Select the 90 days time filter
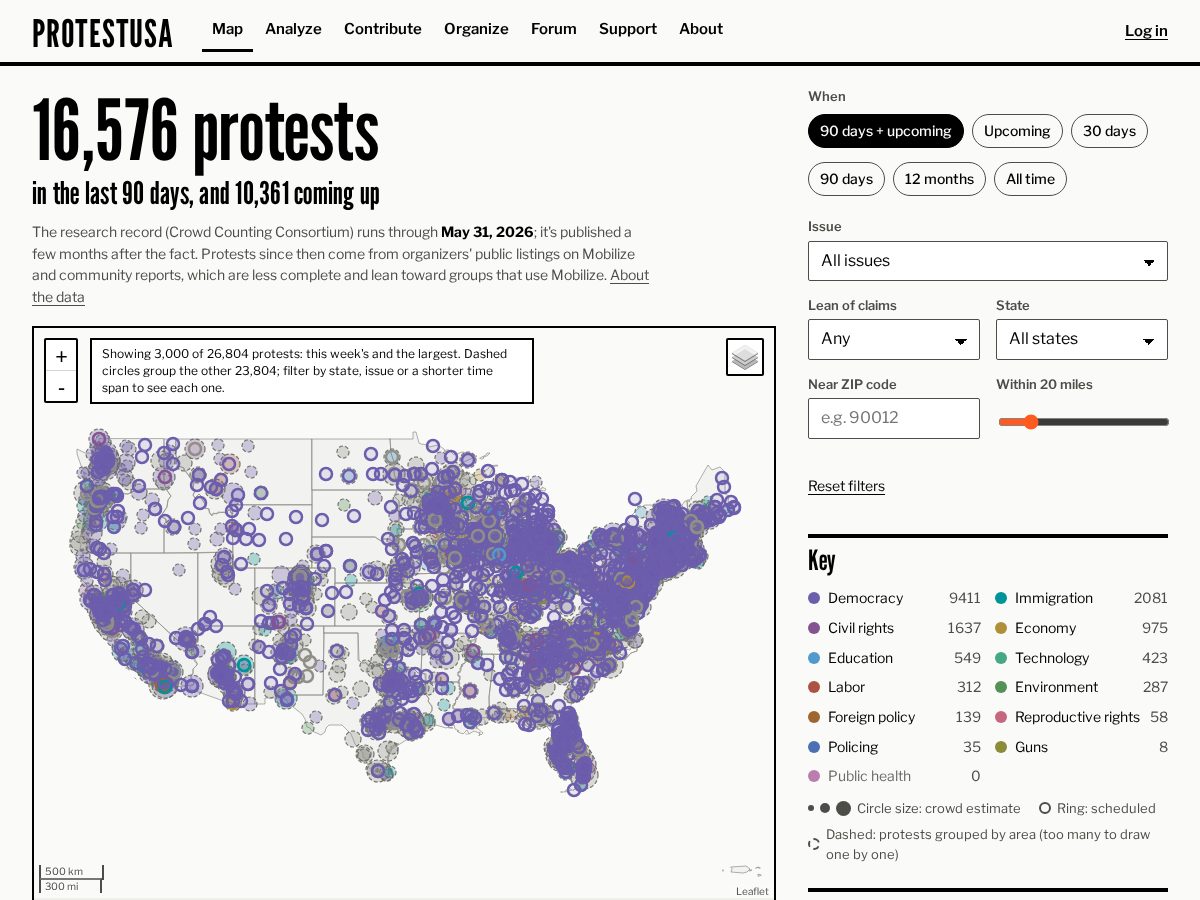Viewport: 1200px width, 900px height. point(846,179)
